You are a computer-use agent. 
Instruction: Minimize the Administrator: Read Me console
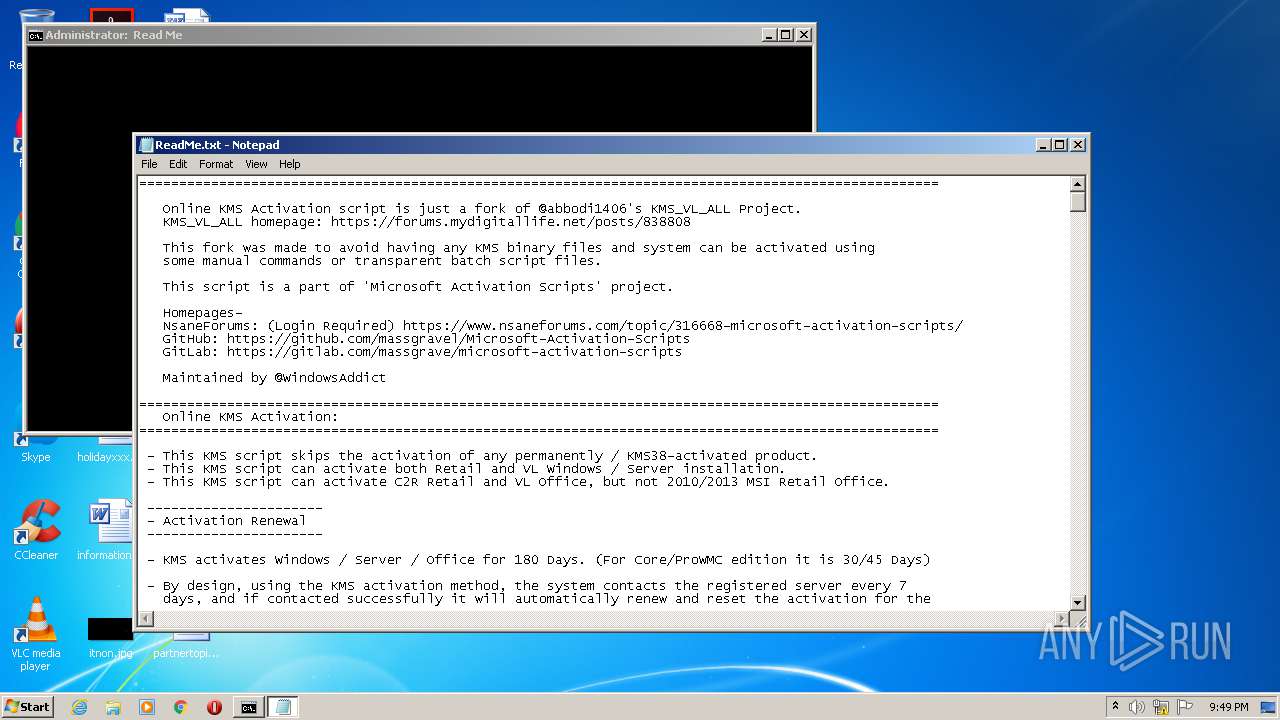tap(769, 35)
